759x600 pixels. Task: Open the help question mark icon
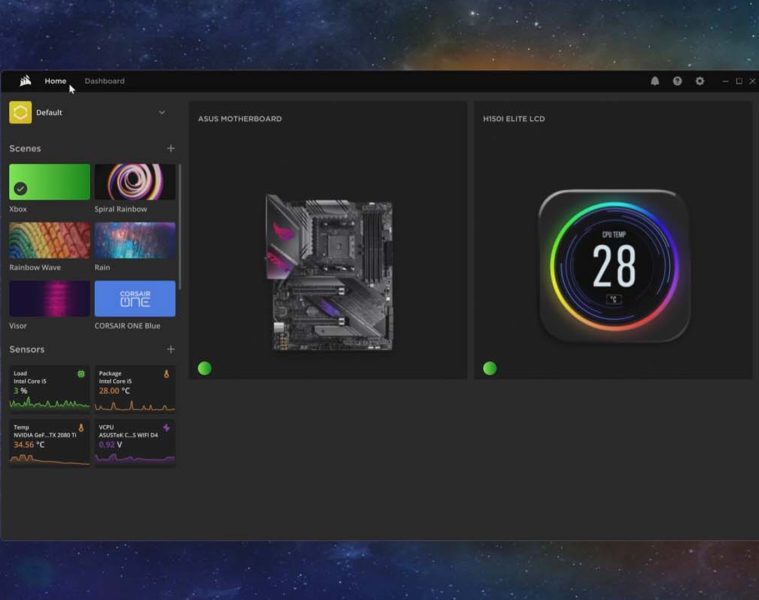tap(677, 81)
